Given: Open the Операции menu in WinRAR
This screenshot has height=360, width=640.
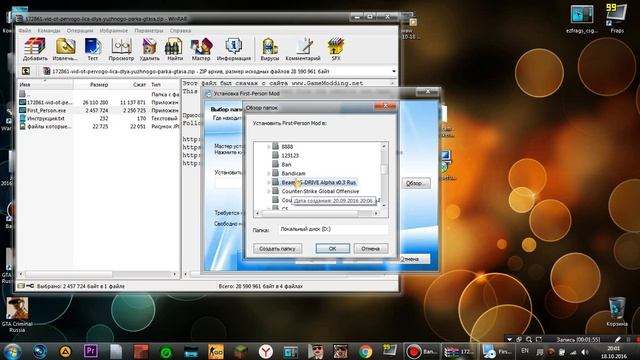Looking at the screenshot, I should point(80,31).
